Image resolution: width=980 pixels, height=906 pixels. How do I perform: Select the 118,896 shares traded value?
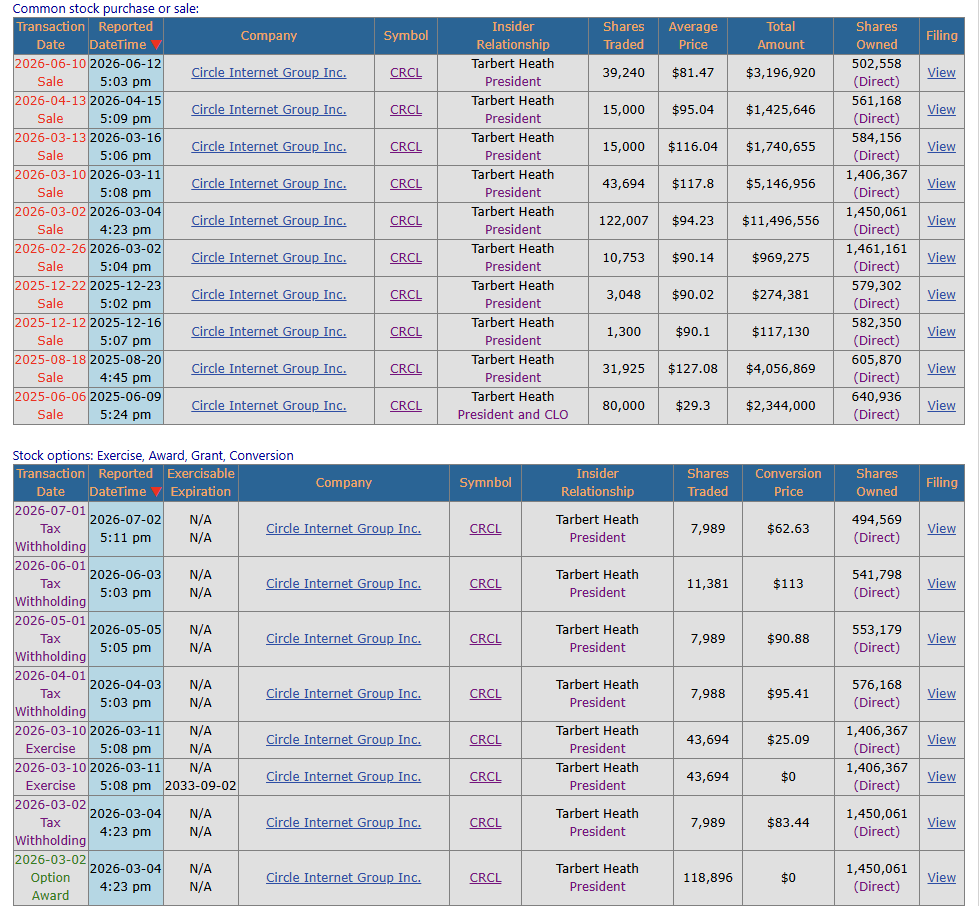point(708,877)
